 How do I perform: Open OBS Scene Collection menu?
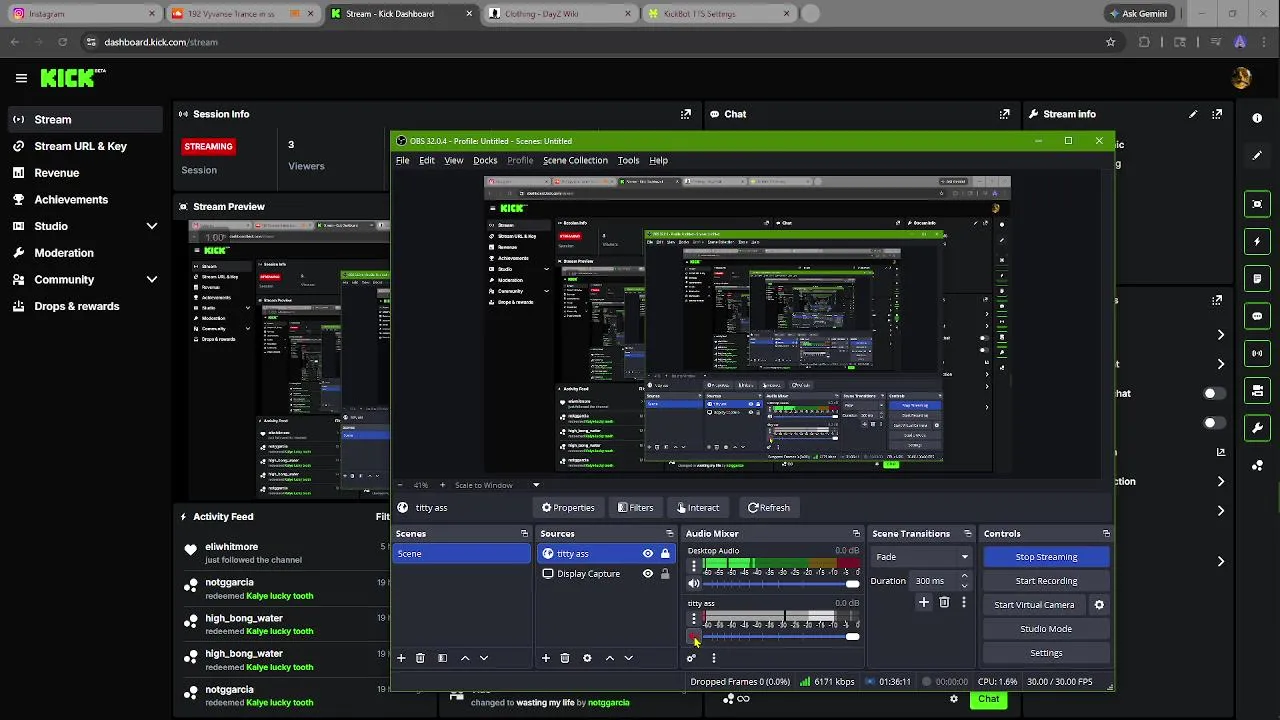click(x=575, y=160)
